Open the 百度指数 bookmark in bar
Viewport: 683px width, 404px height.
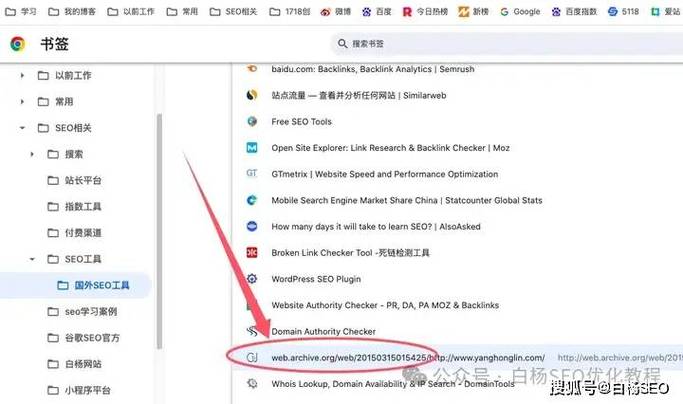tap(574, 12)
